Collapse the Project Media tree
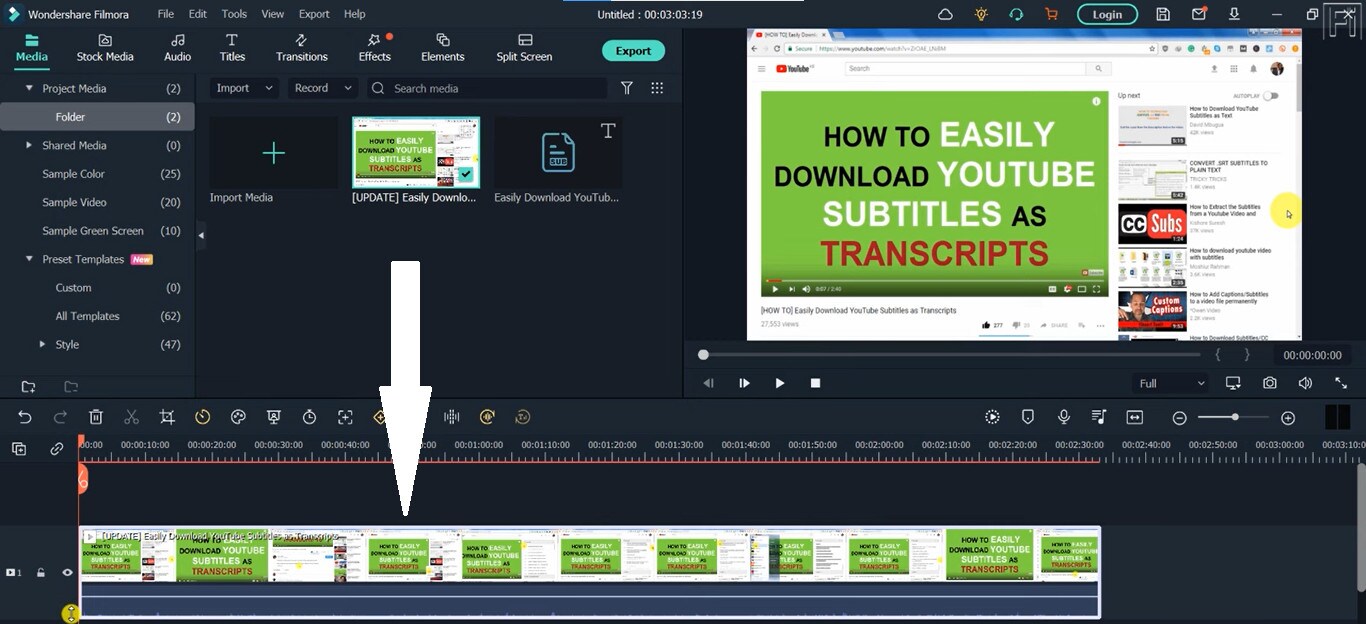The width and height of the screenshot is (1366, 624). [29, 89]
